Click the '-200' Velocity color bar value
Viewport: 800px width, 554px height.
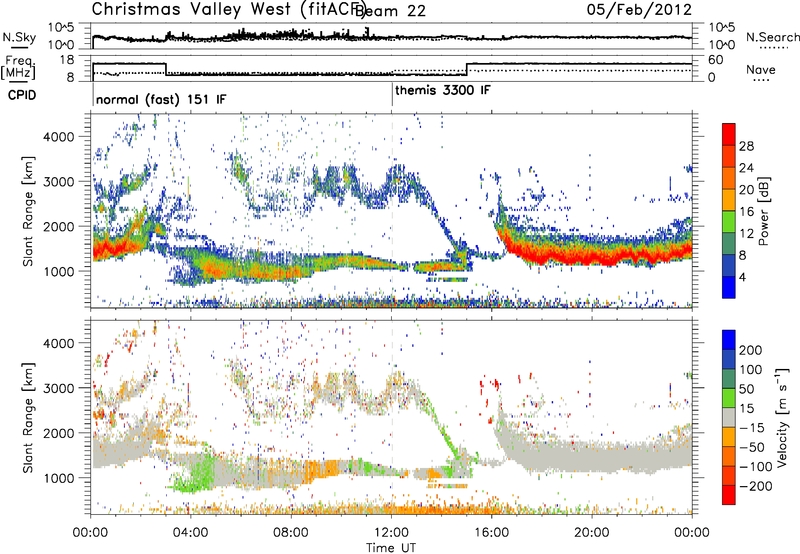755,487
